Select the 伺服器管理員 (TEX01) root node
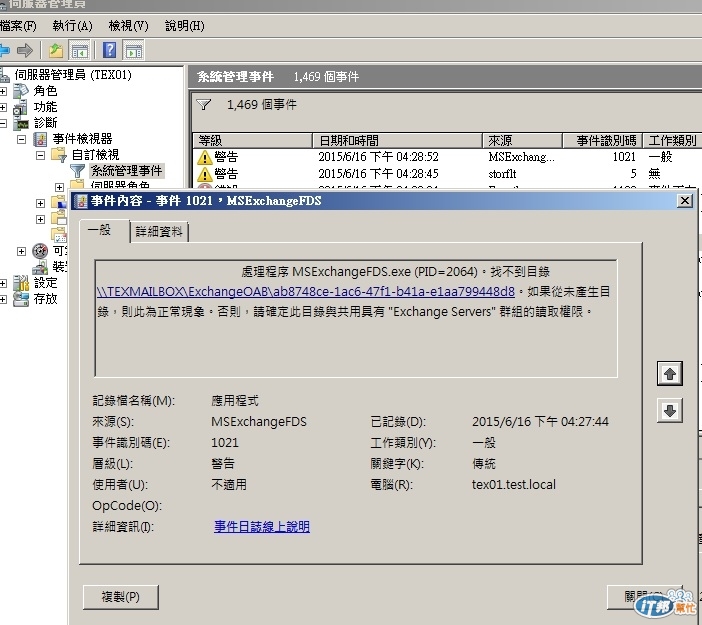The image size is (702, 625). coord(73,75)
